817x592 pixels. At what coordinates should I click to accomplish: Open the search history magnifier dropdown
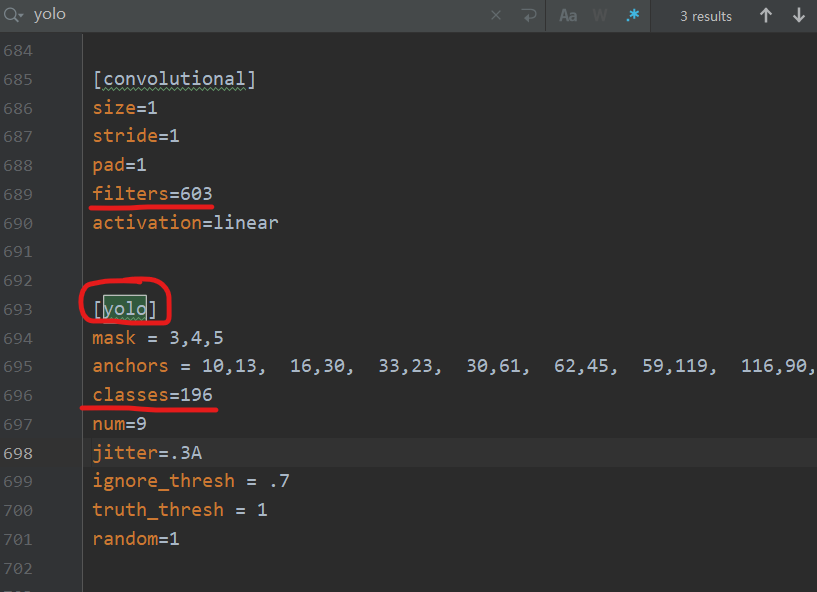[13, 15]
